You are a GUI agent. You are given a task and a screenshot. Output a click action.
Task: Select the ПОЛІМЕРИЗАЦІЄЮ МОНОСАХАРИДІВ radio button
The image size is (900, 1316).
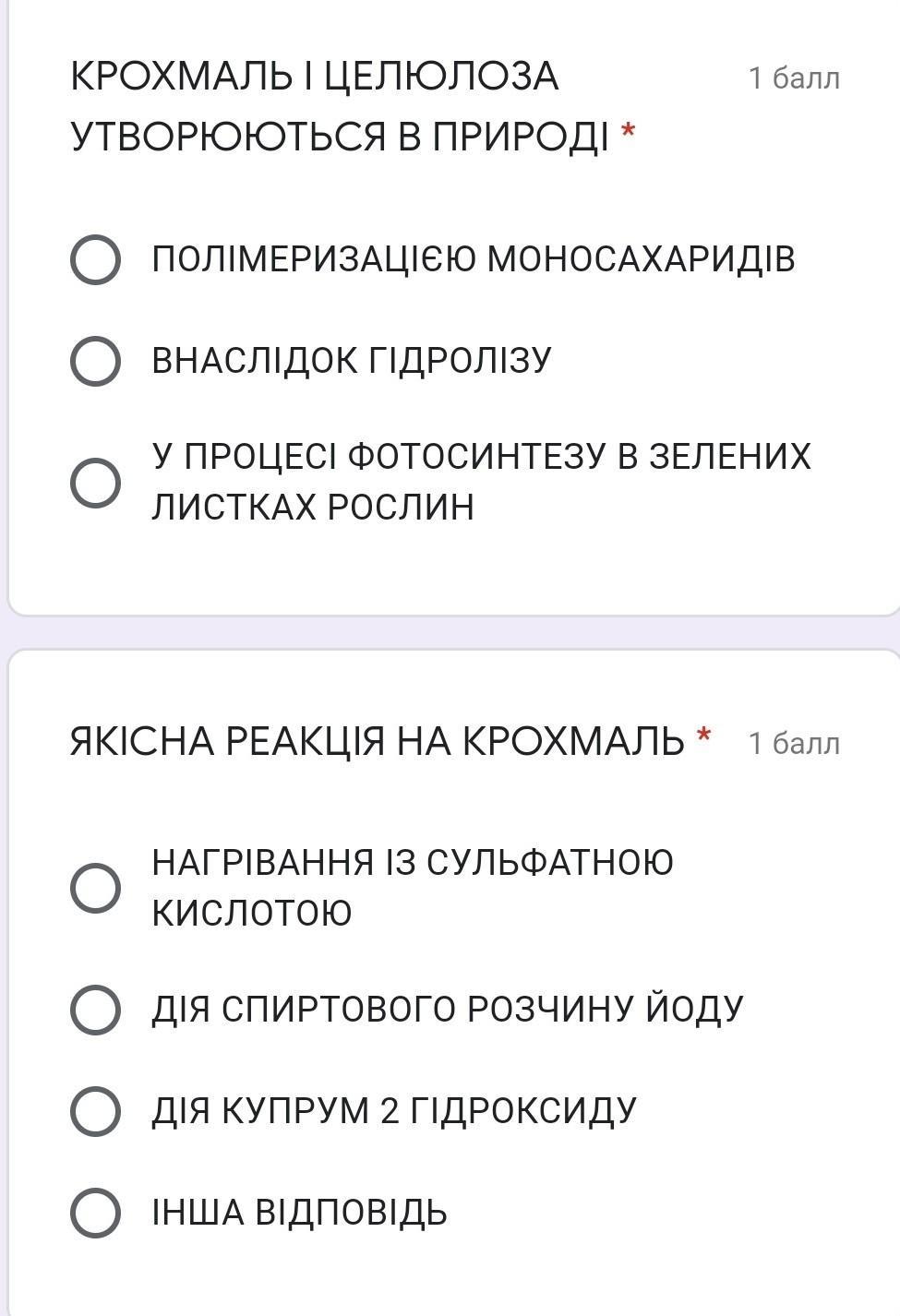95,260
